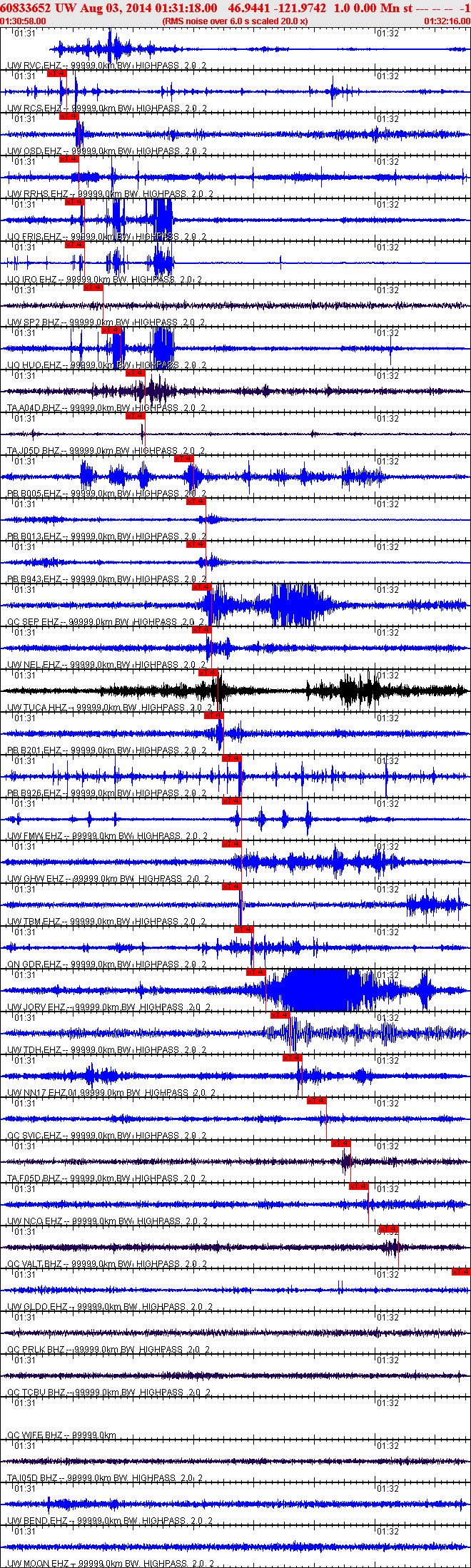Select the UW GLDO EHZ station label

click(110, 1307)
